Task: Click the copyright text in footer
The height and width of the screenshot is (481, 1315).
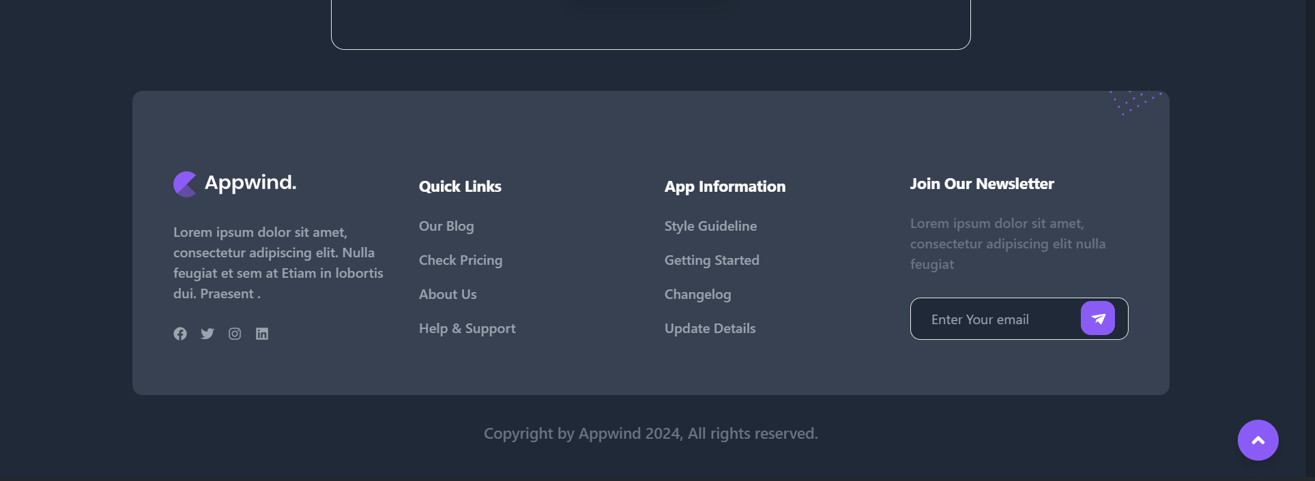Action: 650,433
